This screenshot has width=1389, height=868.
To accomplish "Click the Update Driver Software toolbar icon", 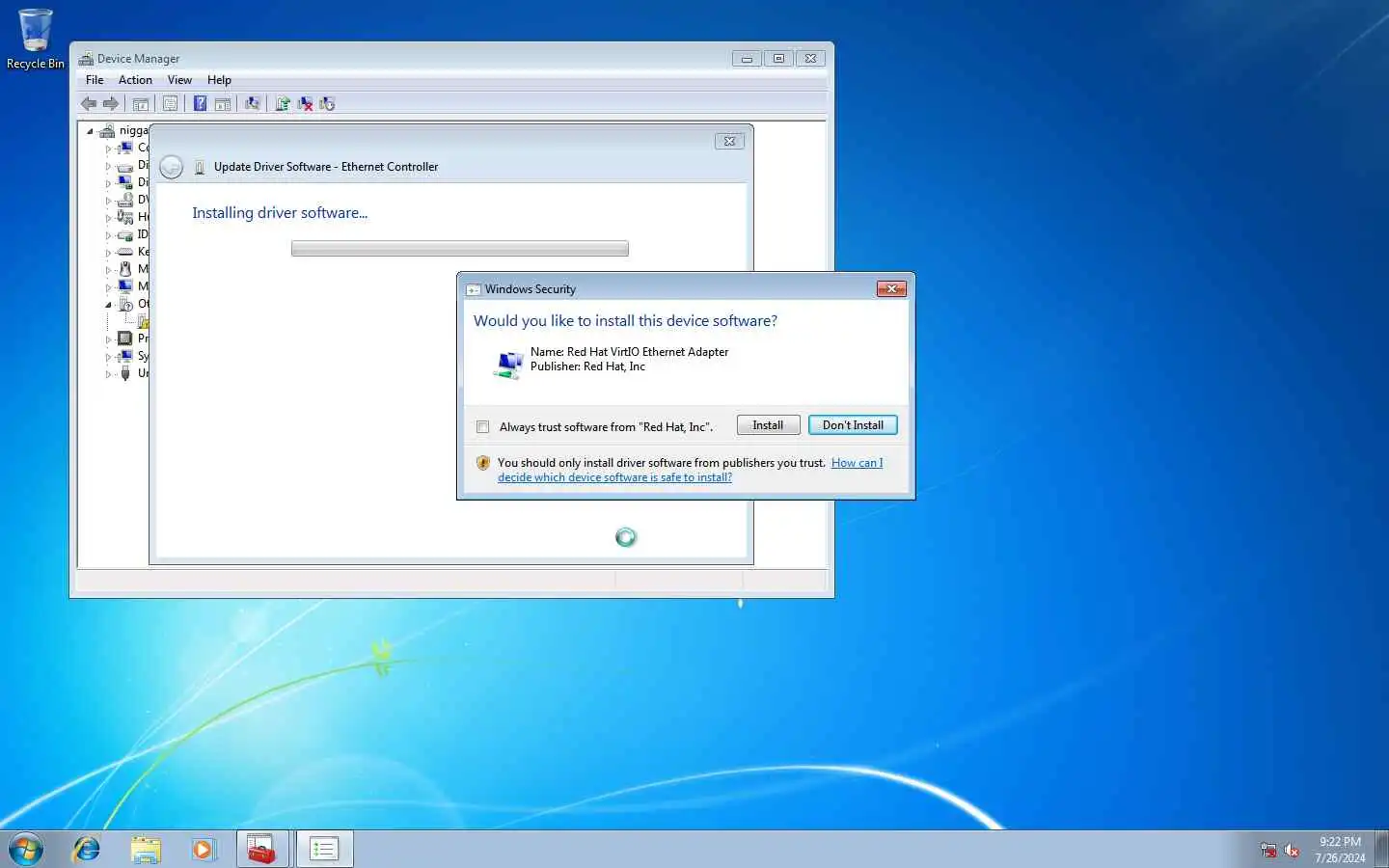I will point(283,104).
